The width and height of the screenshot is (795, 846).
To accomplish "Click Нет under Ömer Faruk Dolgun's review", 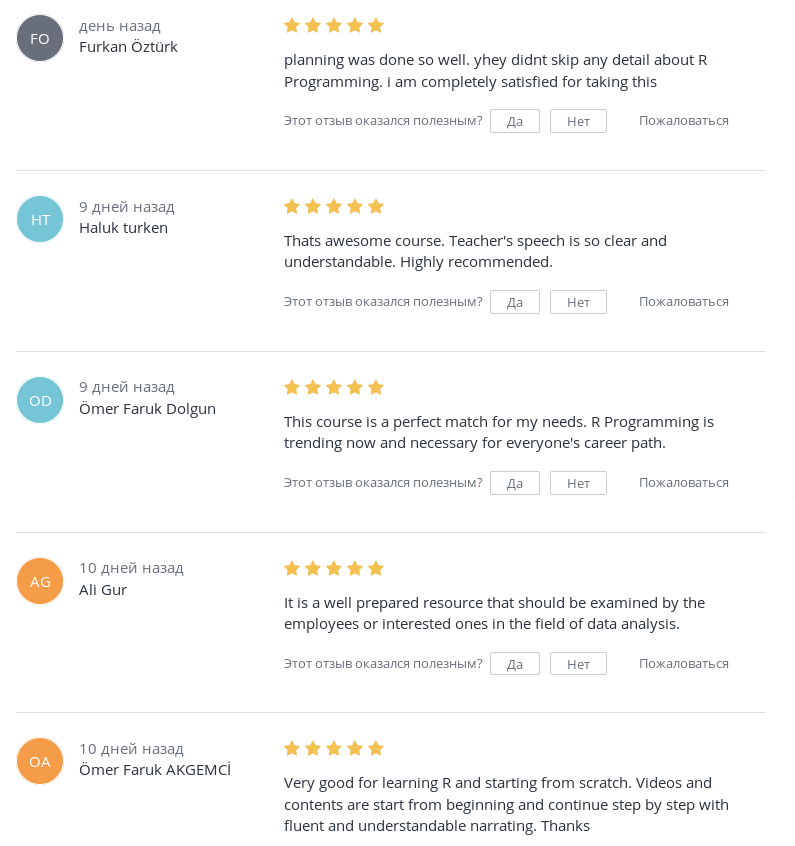I will pos(578,482).
